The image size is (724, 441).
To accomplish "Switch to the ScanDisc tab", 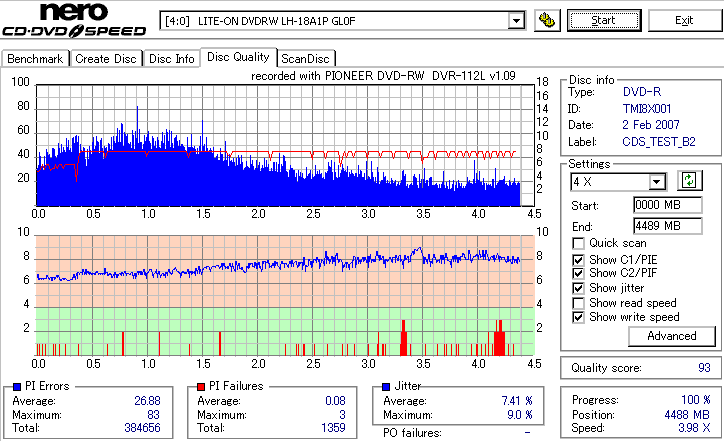I will tap(305, 59).
